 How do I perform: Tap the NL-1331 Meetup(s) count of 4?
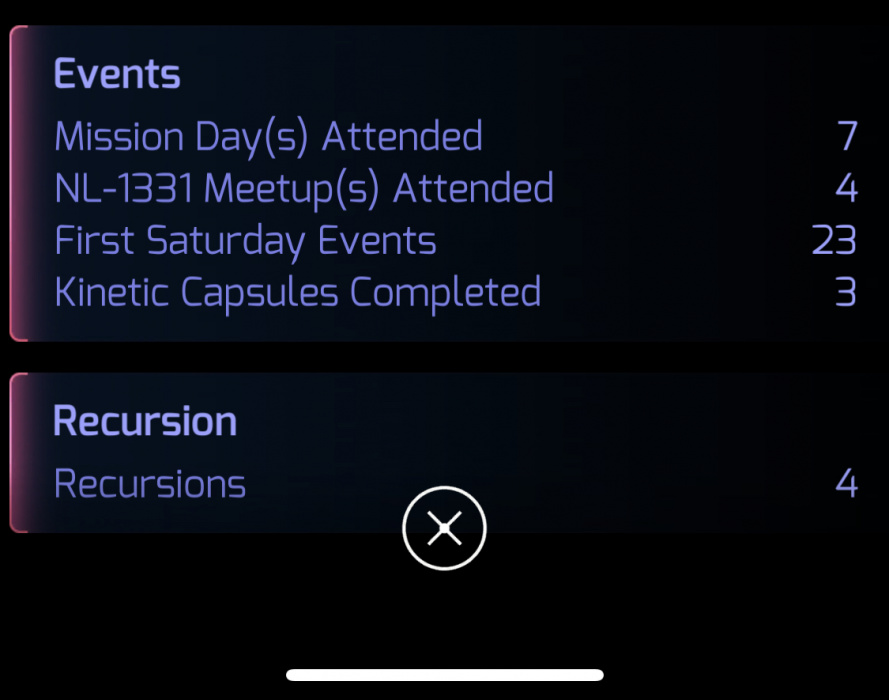[847, 188]
